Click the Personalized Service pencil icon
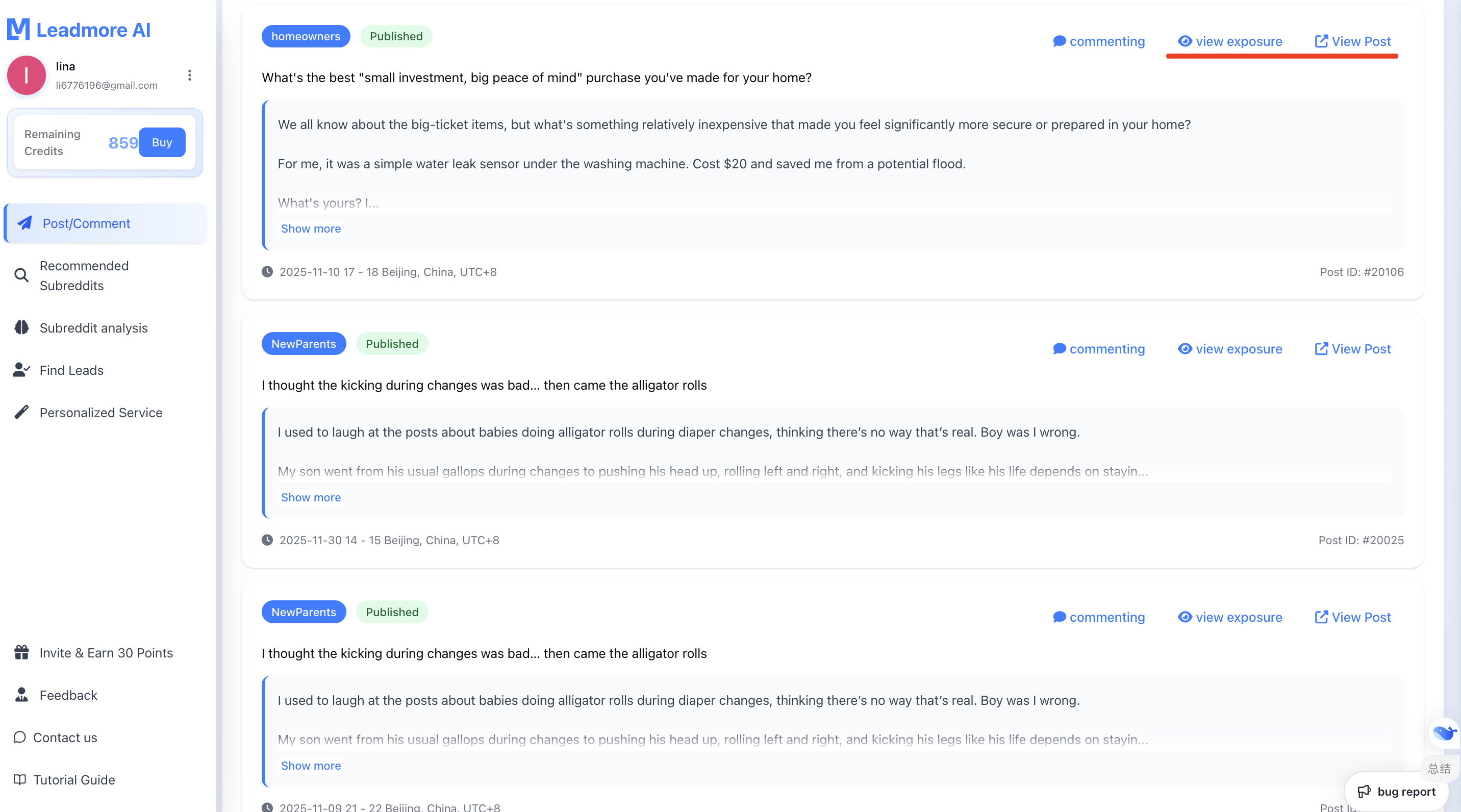This screenshot has height=812, width=1461. pos(21,412)
